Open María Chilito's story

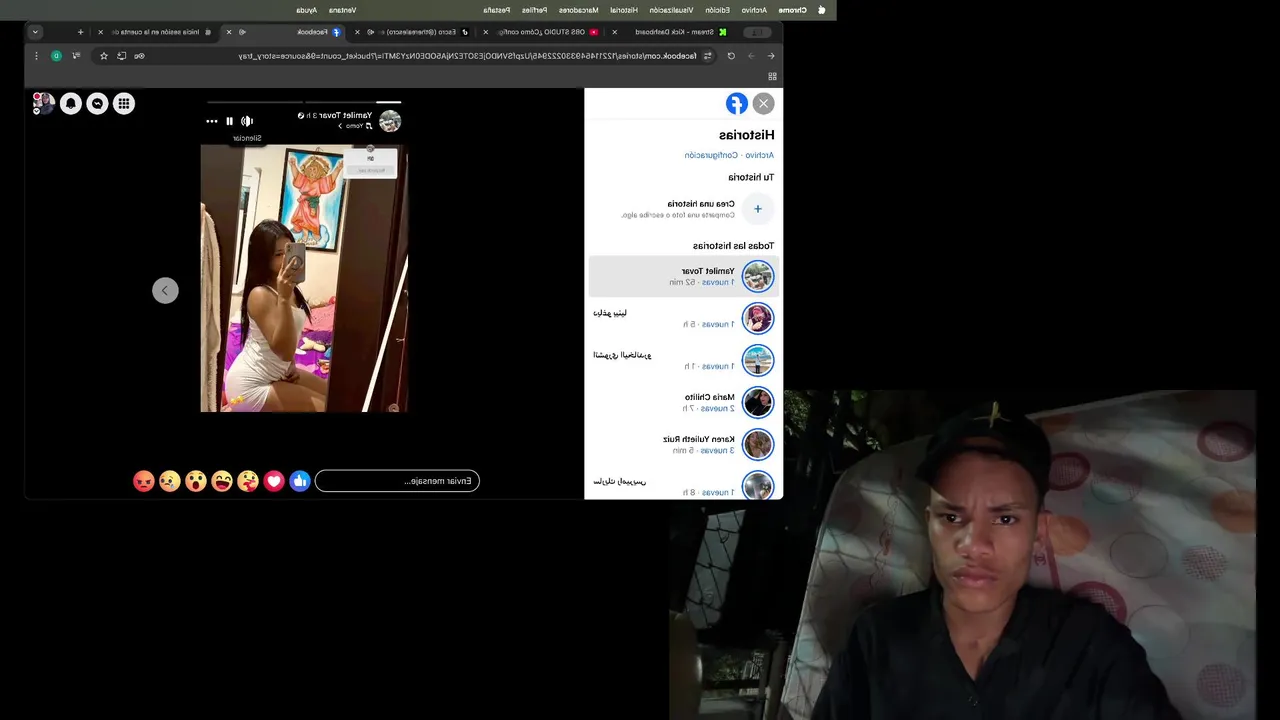683,402
